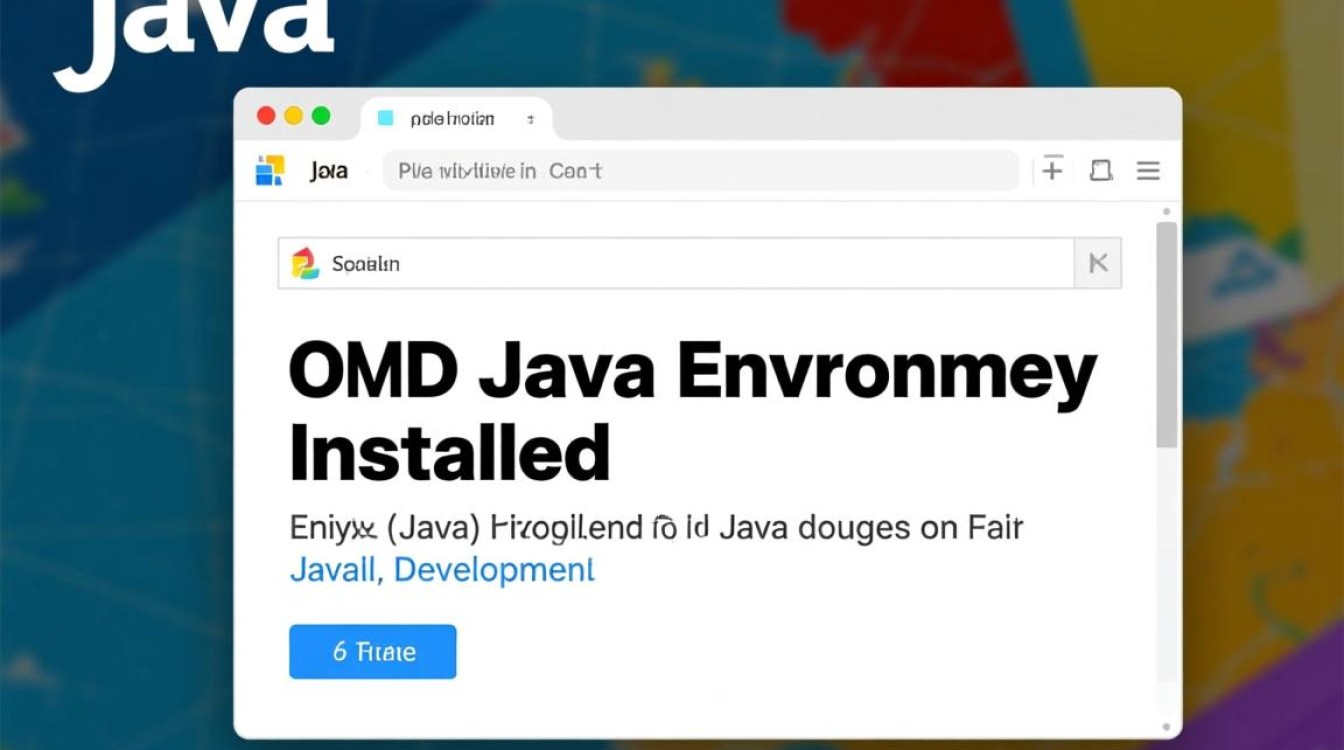Viewport: 1344px width, 750px height.
Task: Toggle the yellow traffic light button
Action: tap(294, 115)
